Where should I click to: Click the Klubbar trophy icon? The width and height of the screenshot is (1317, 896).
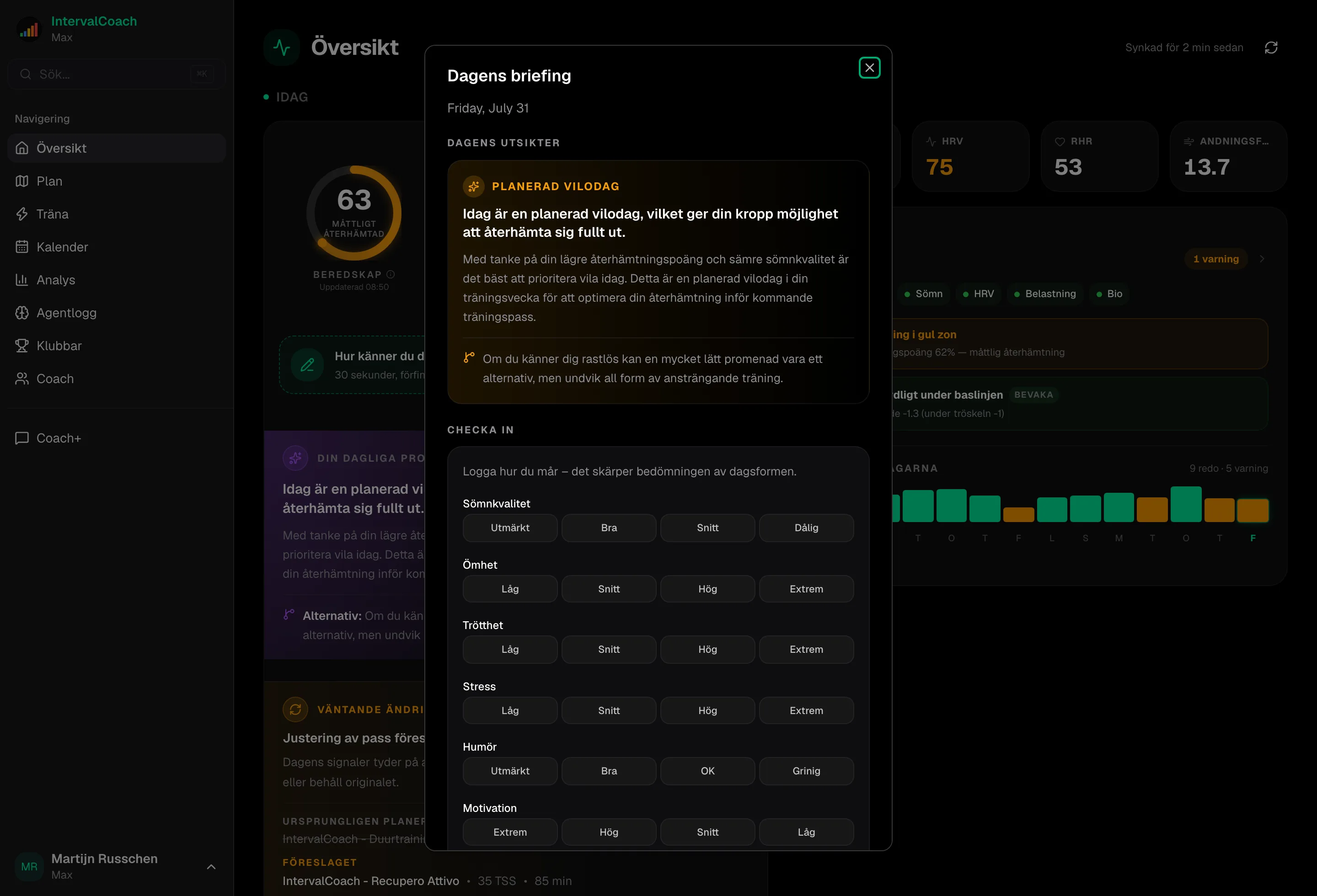pyautogui.click(x=22, y=345)
